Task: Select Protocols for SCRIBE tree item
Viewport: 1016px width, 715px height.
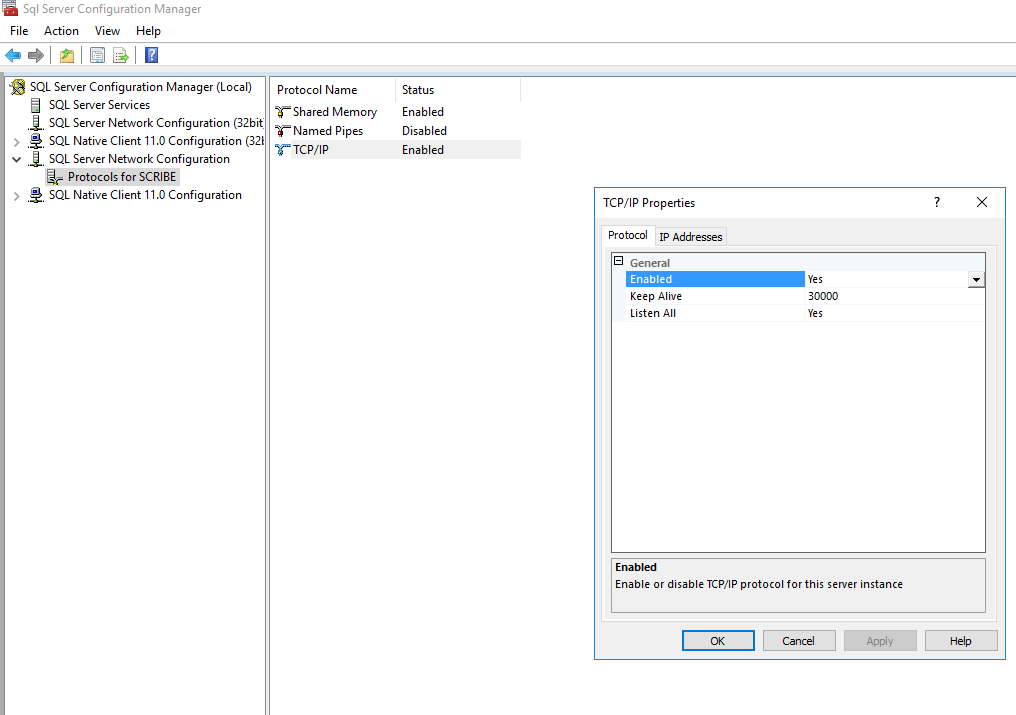Action: (x=122, y=177)
